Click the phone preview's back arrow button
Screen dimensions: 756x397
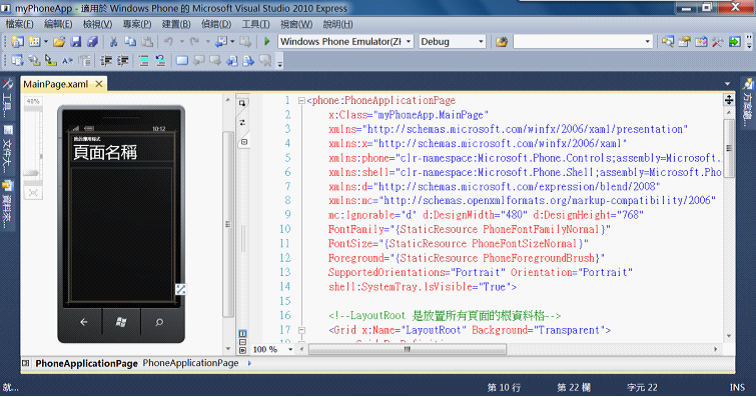[83, 322]
